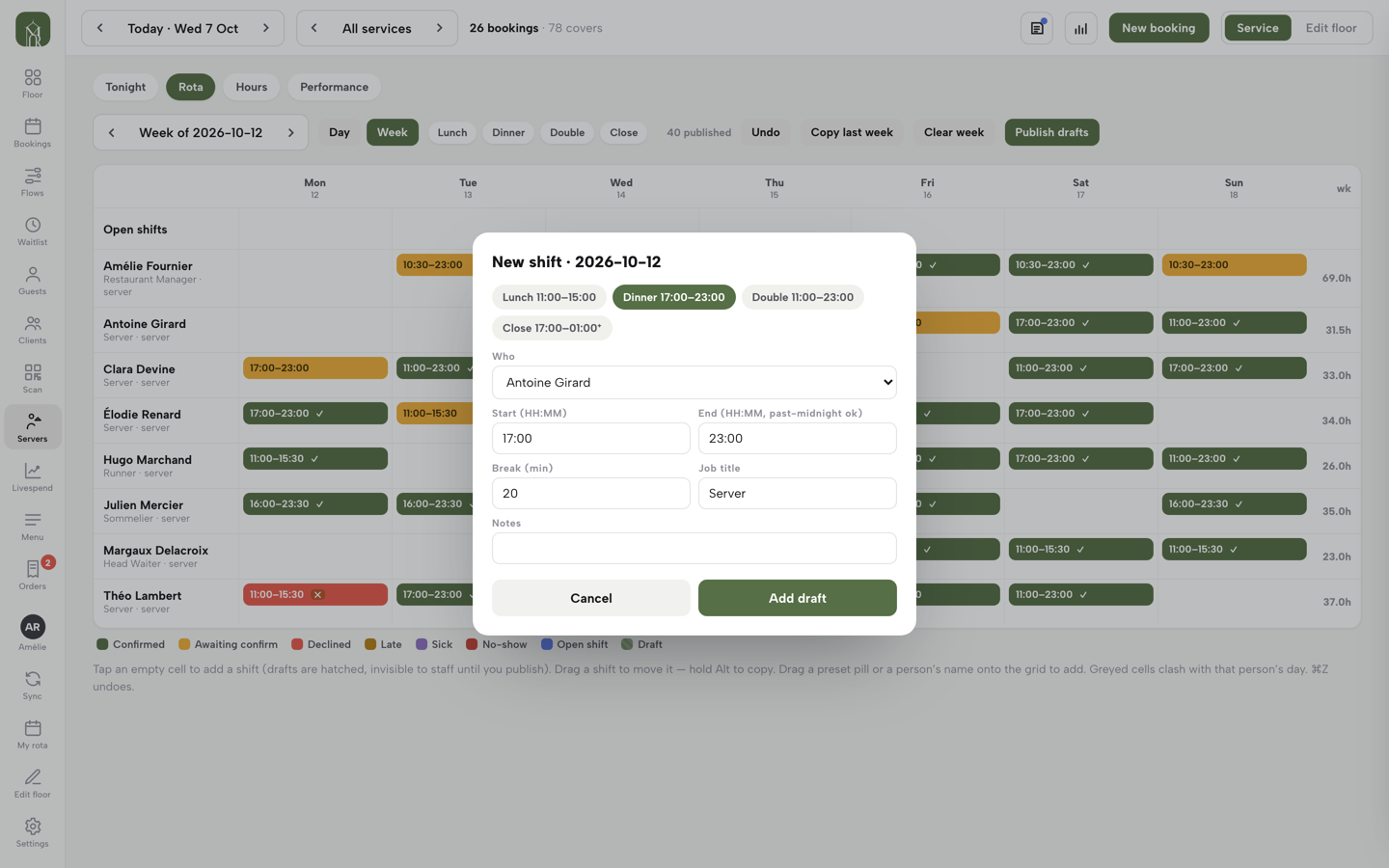Open the Livespend chart icon

(33, 476)
